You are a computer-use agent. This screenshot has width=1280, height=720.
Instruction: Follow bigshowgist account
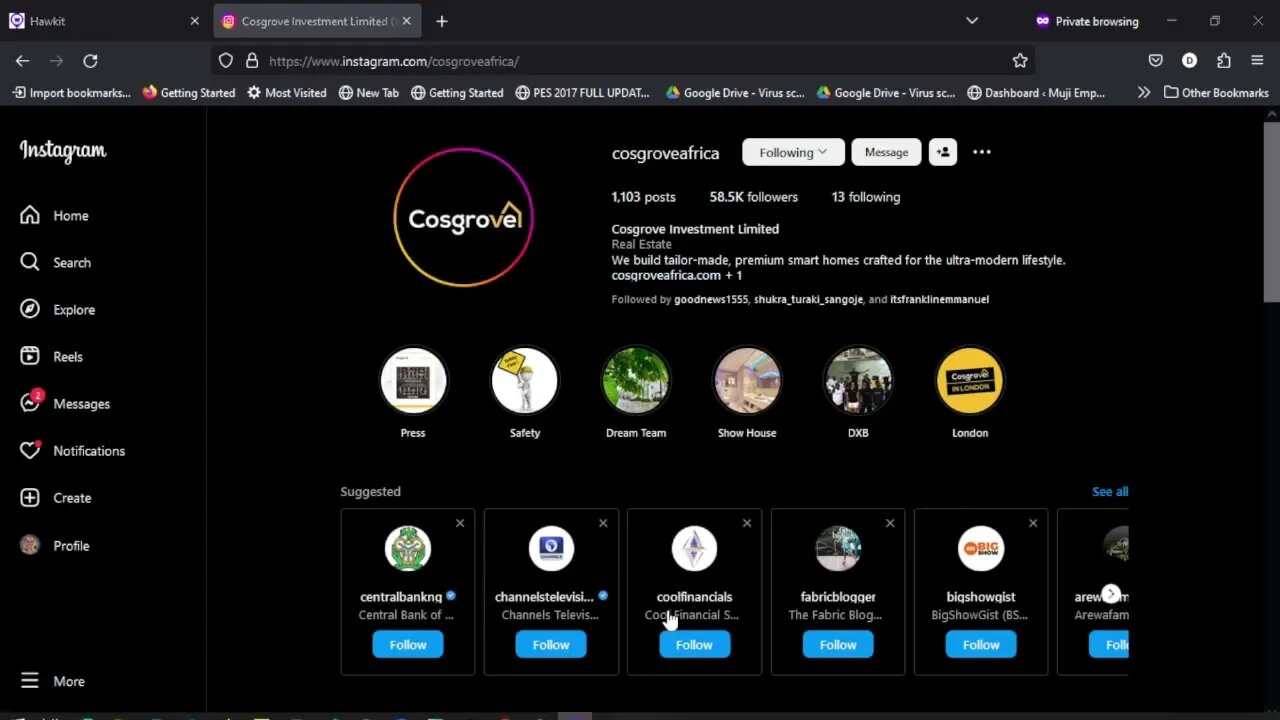click(x=981, y=645)
